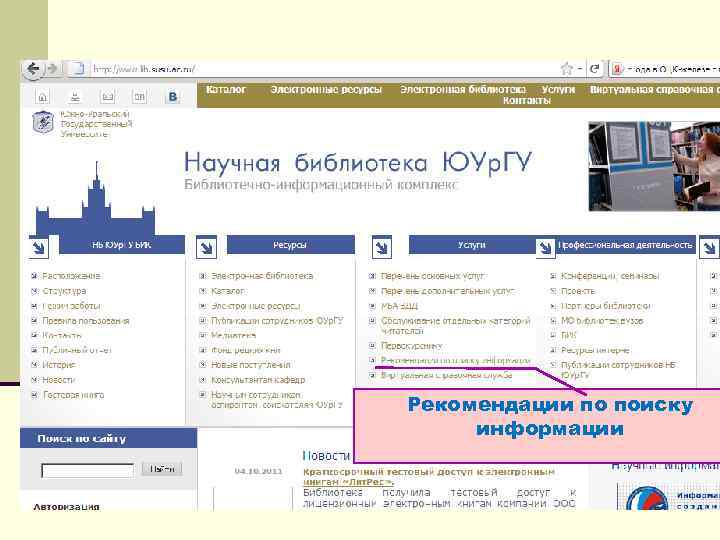Open the dropdown arrow next to the bookmark star
The image size is (720, 540).
point(580,69)
